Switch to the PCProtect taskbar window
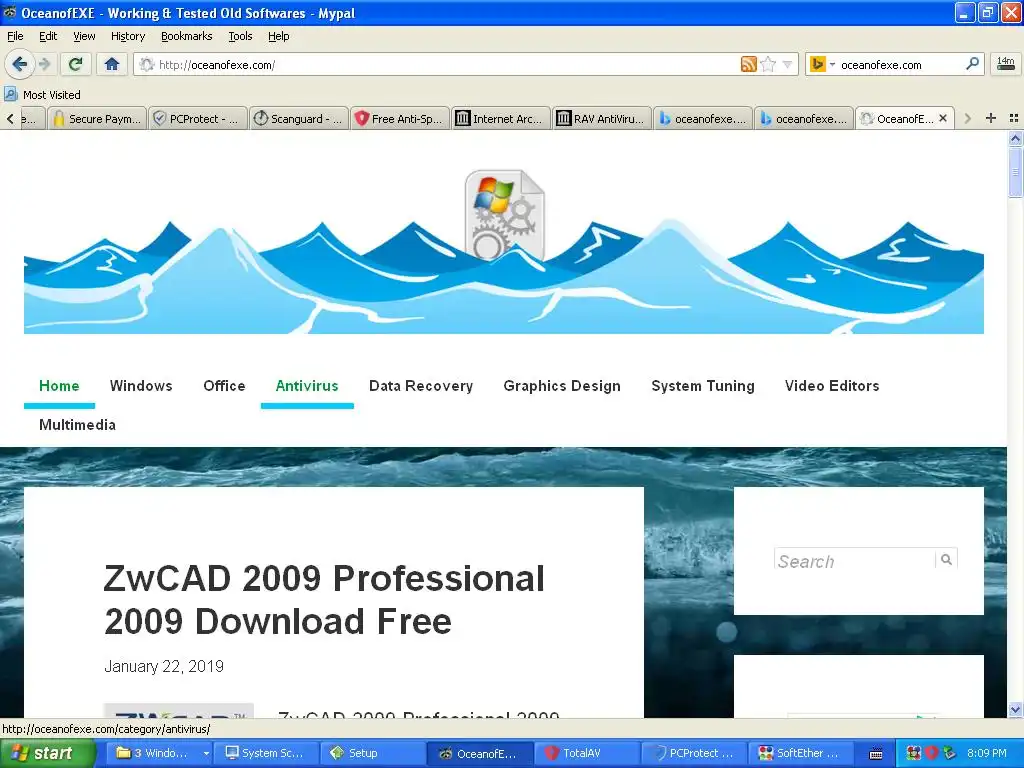Viewport: 1024px width, 768px height. pyautogui.click(x=694, y=754)
